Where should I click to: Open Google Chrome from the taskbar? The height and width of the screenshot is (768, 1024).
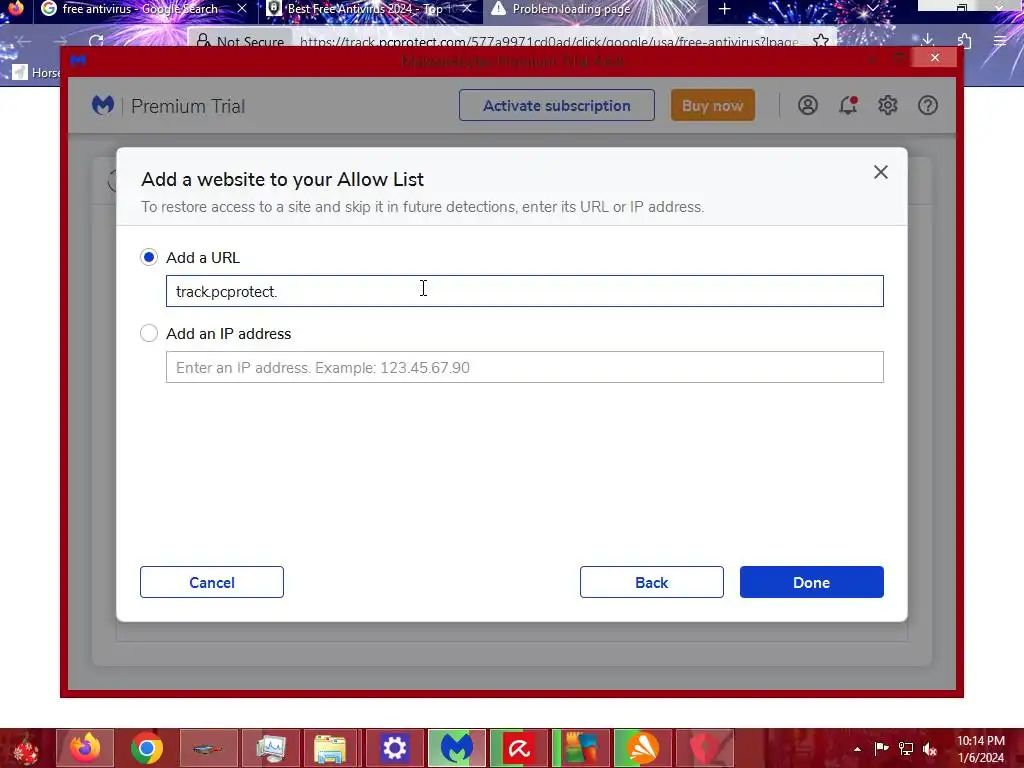point(147,748)
